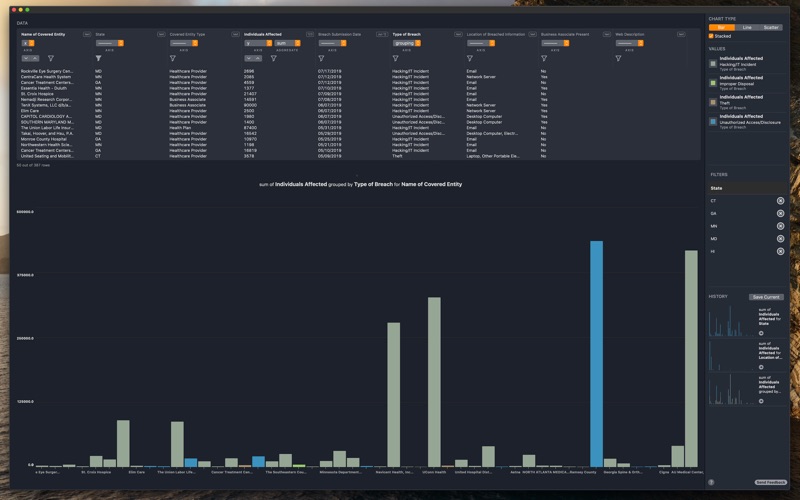
Task: Open filter for Location of Breached Information
Action: click(x=469, y=59)
